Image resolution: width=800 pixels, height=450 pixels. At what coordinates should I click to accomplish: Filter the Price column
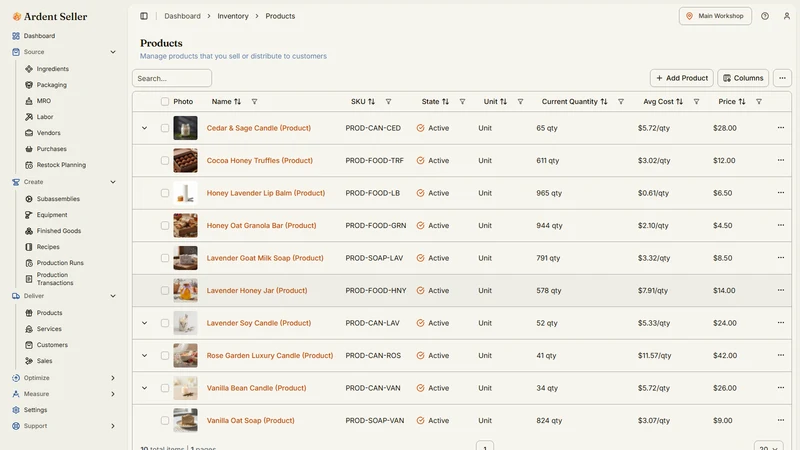tap(759, 102)
